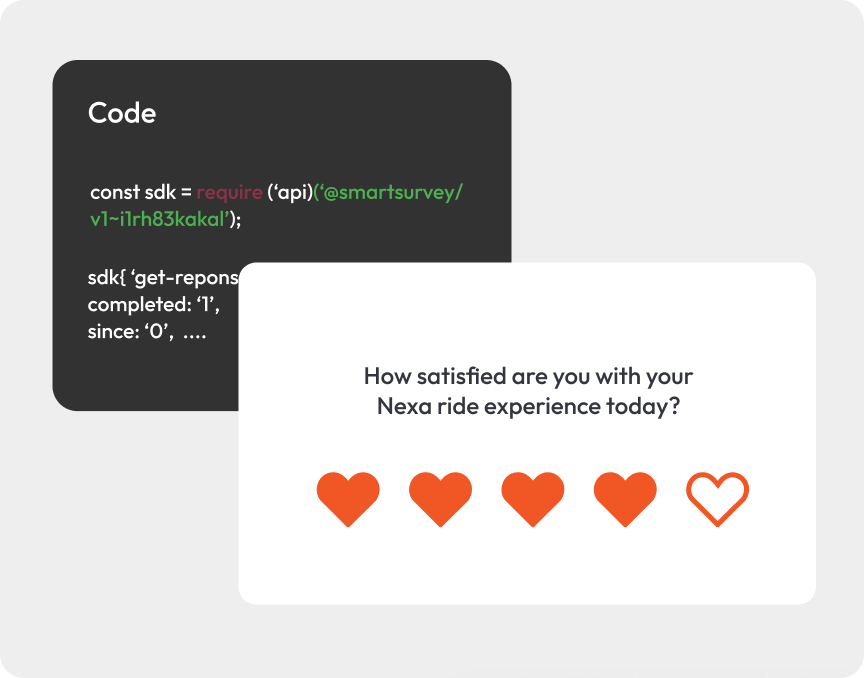Select the green "@smartsurvey/" string
Image resolution: width=864 pixels, height=678 pixels.
[392, 192]
